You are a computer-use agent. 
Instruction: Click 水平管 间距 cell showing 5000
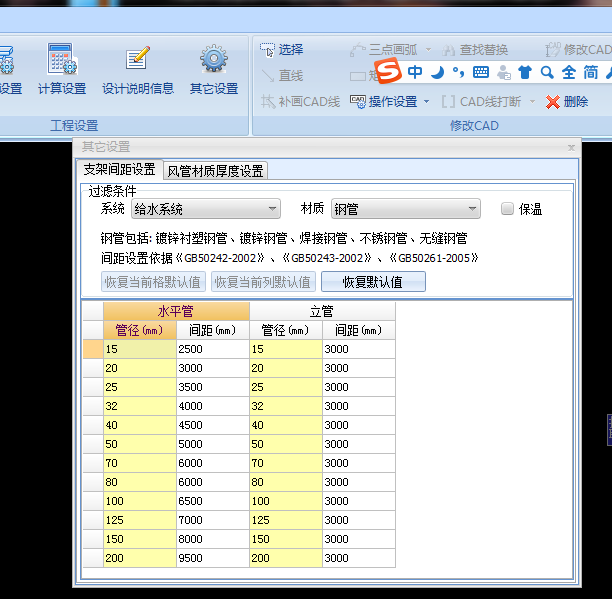pyautogui.click(x=213, y=444)
